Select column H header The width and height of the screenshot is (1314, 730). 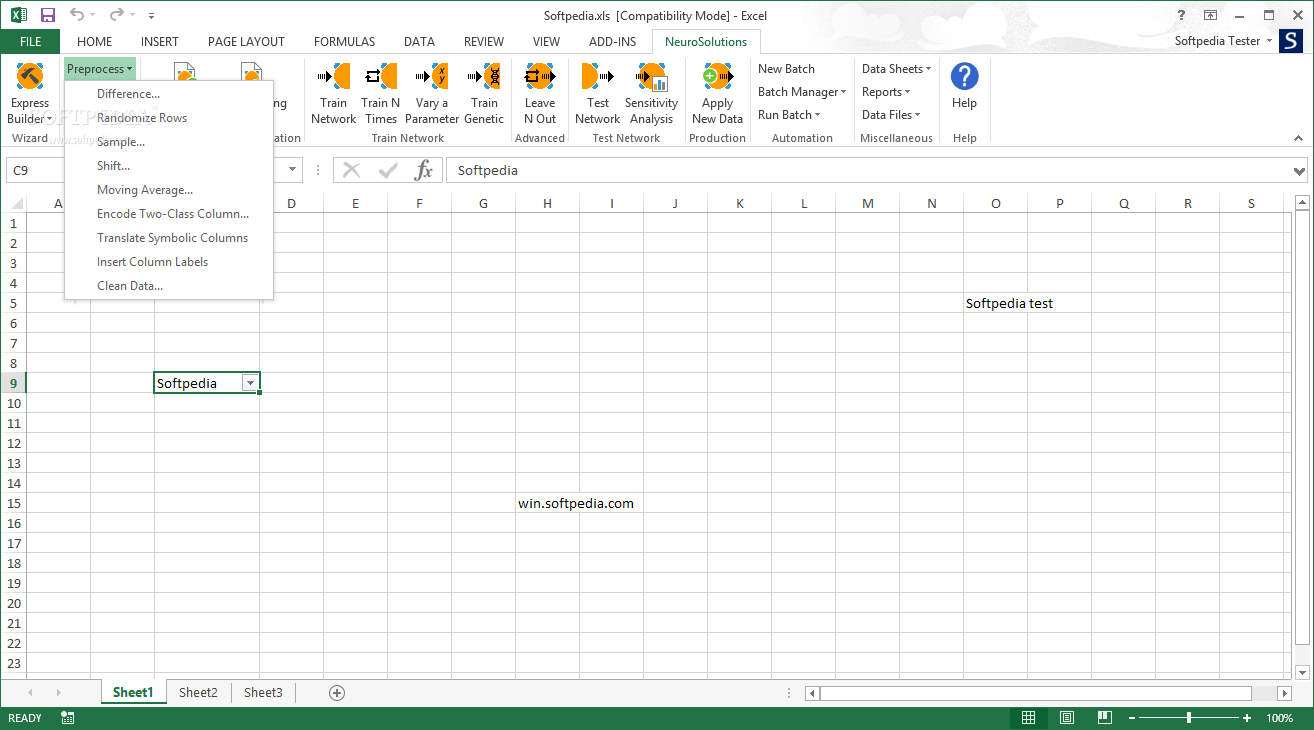coord(547,204)
